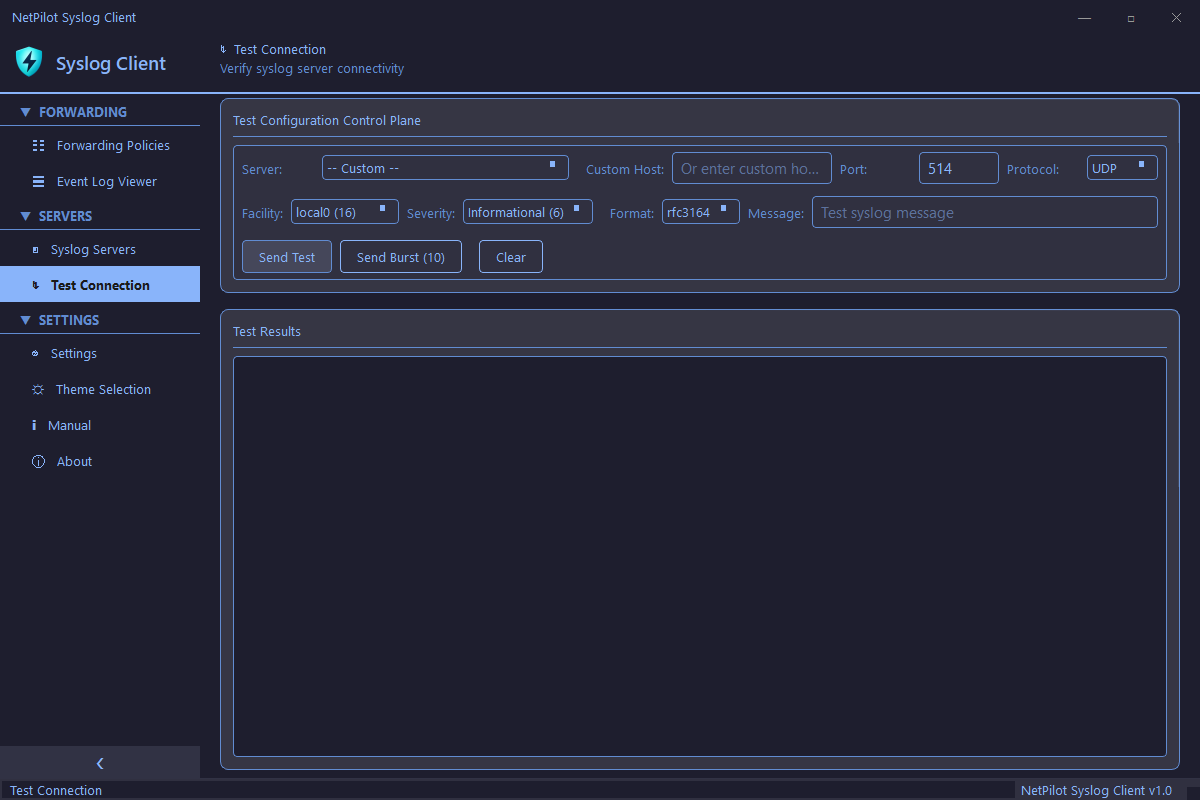Click the Theme Selection sun icon
Image resolution: width=1200 pixels, height=800 pixels.
tap(38, 389)
